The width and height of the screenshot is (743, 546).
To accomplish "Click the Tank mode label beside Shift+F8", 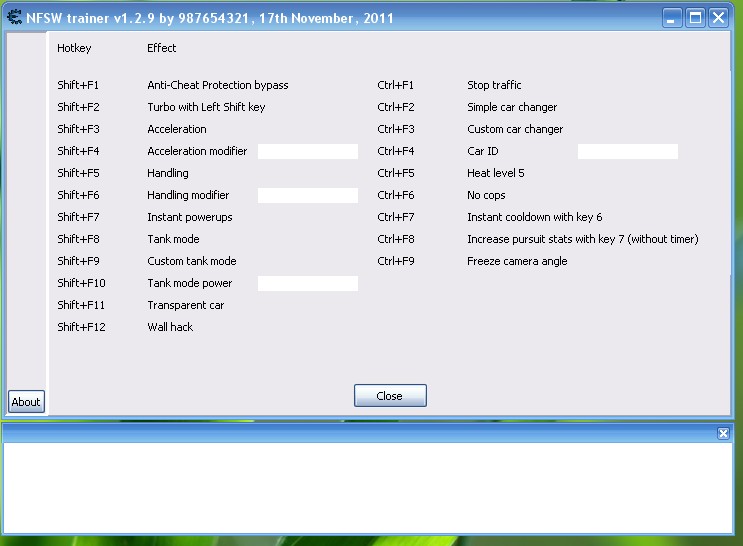I will (x=173, y=239).
